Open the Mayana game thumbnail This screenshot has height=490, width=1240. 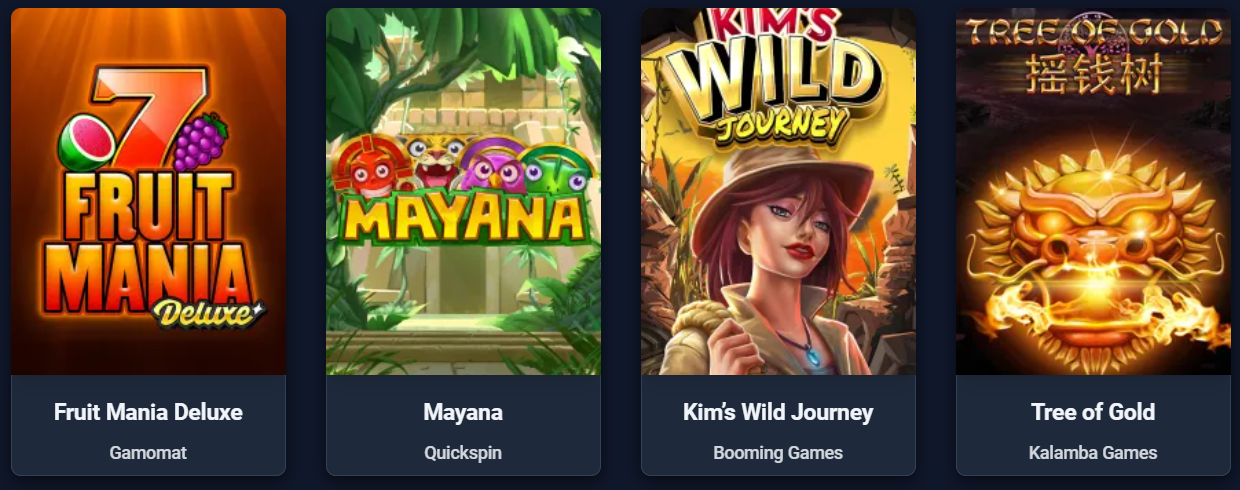pos(463,192)
